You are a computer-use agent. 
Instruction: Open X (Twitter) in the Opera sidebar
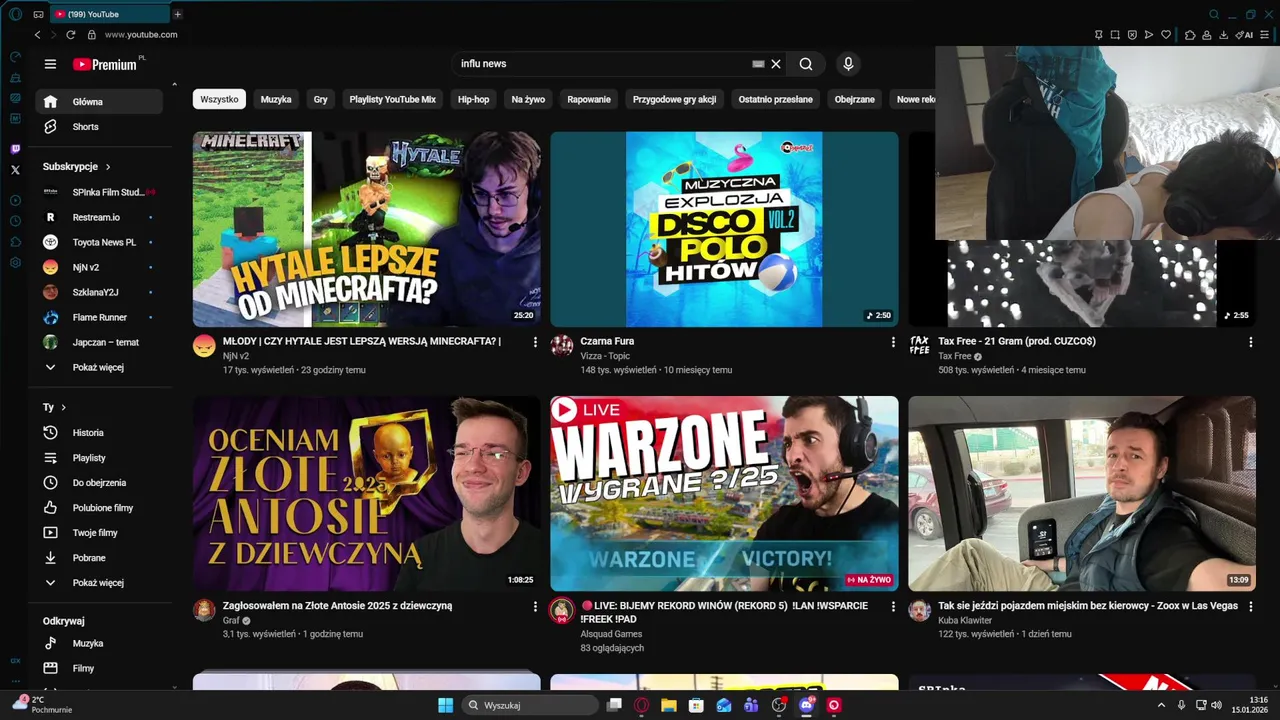tap(15, 170)
